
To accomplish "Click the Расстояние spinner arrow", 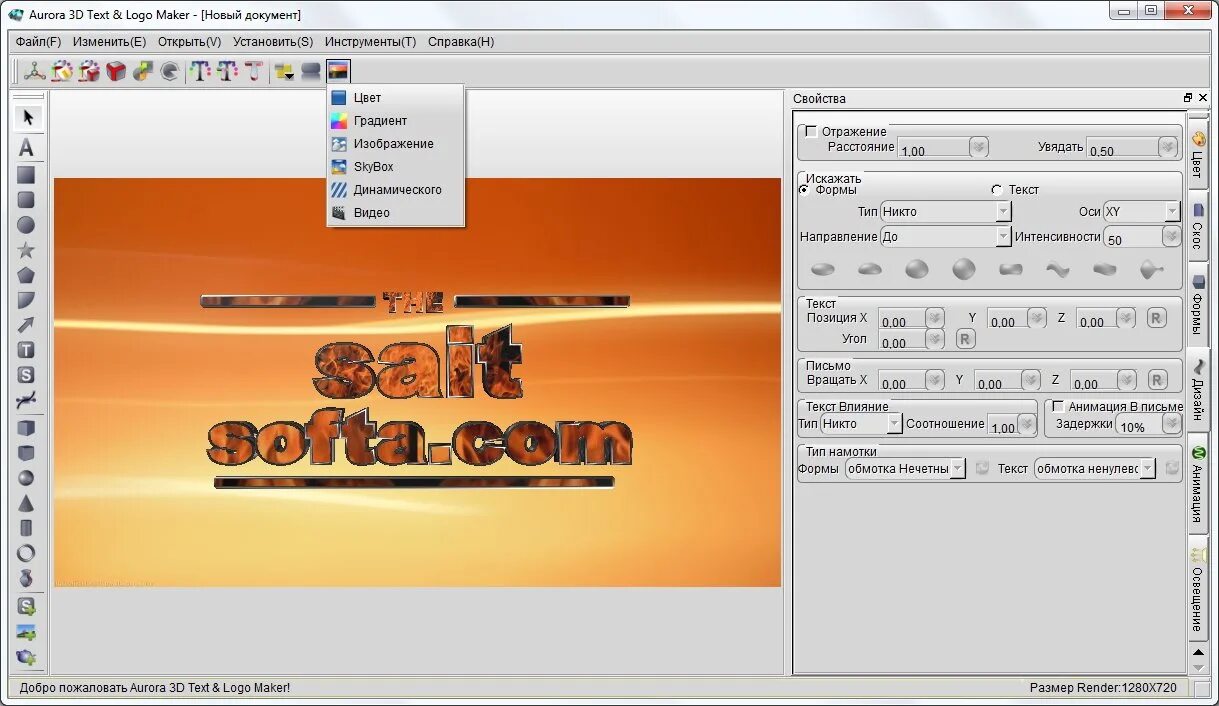I will [979, 147].
